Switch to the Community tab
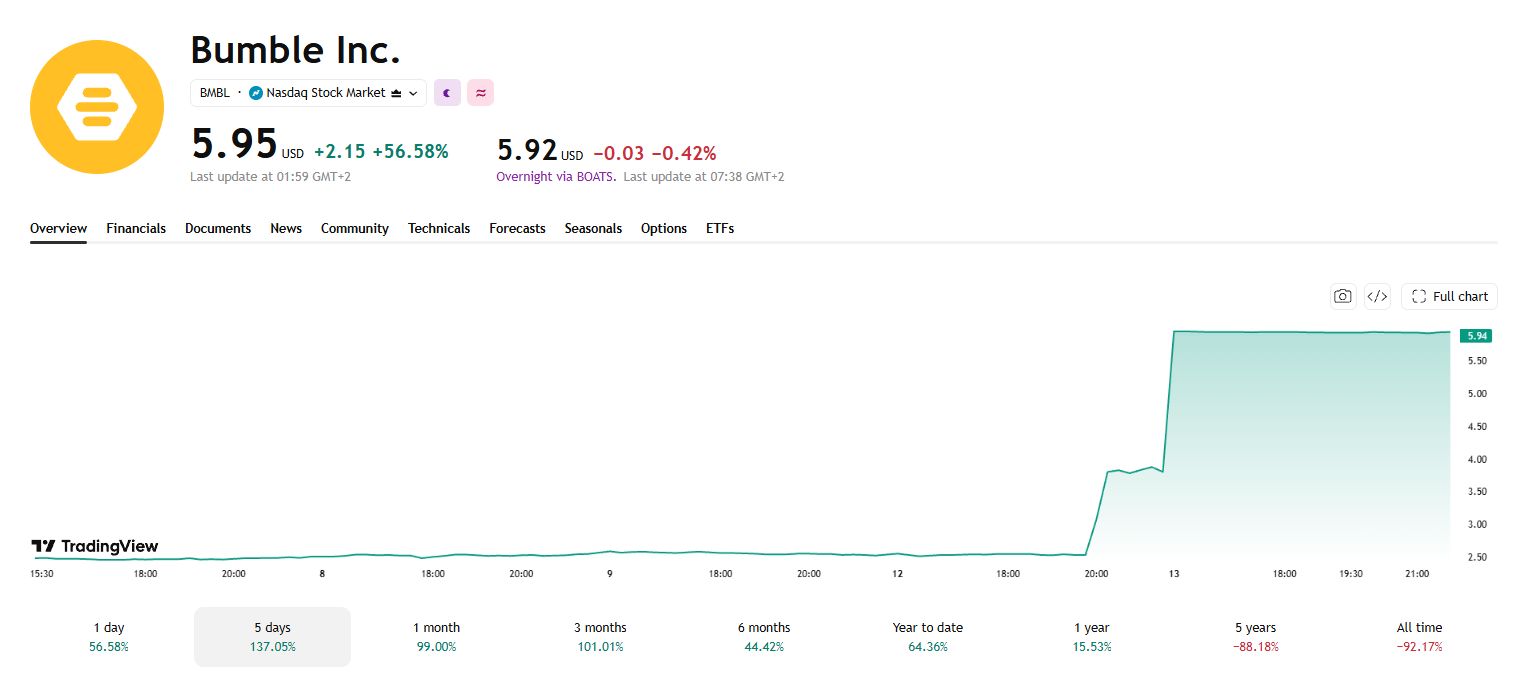The height and width of the screenshot is (691, 1526). [x=355, y=228]
